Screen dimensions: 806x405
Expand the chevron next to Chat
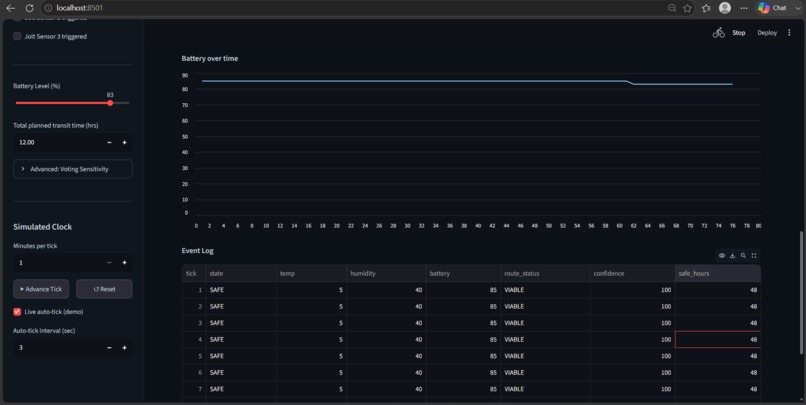[798, 8]
